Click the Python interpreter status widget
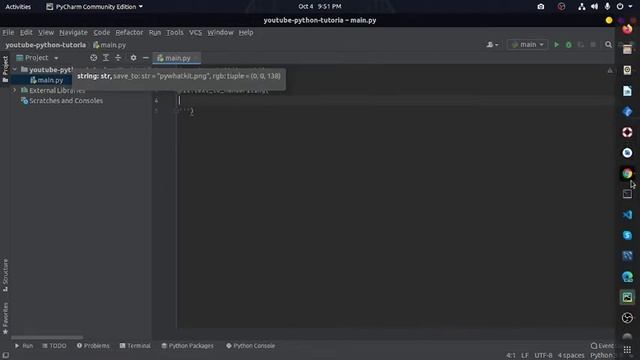 pyautogui.click(x=602, y=356)
